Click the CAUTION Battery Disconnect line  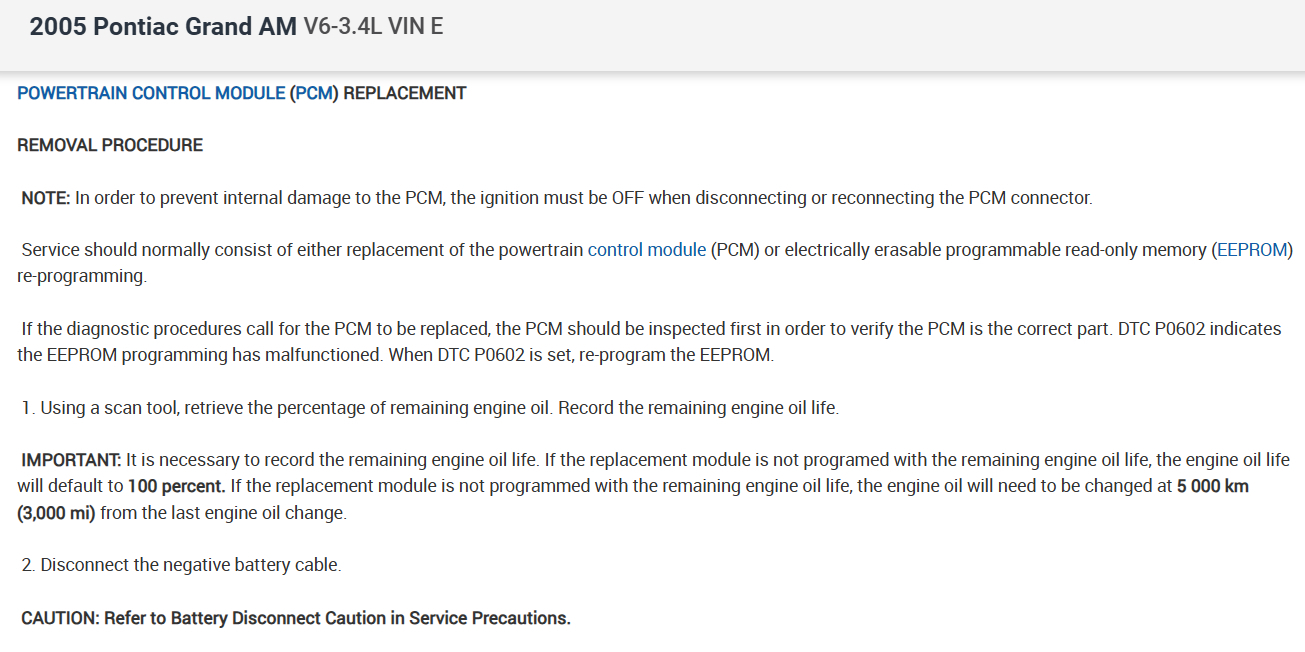coord(296,618)
